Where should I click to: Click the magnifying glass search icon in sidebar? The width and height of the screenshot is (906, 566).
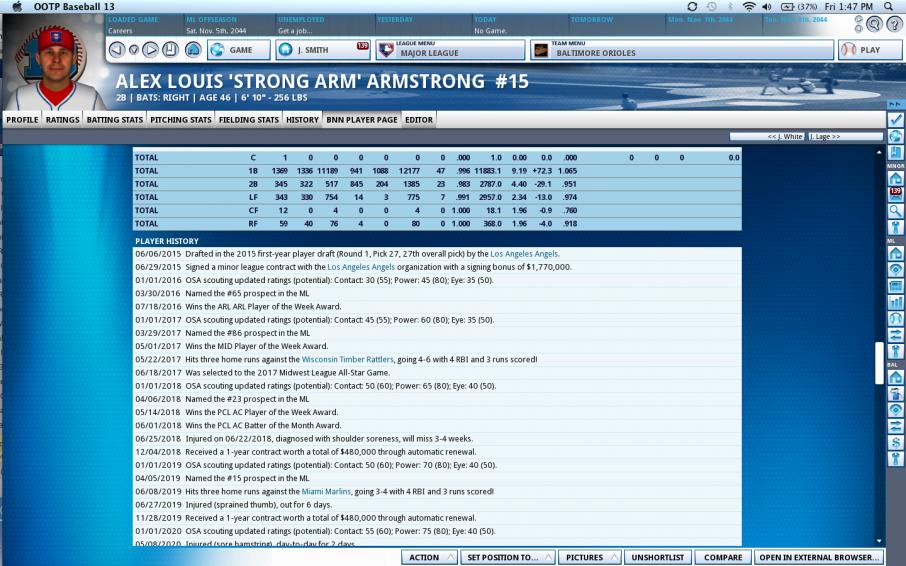click(x=895, y=211)
